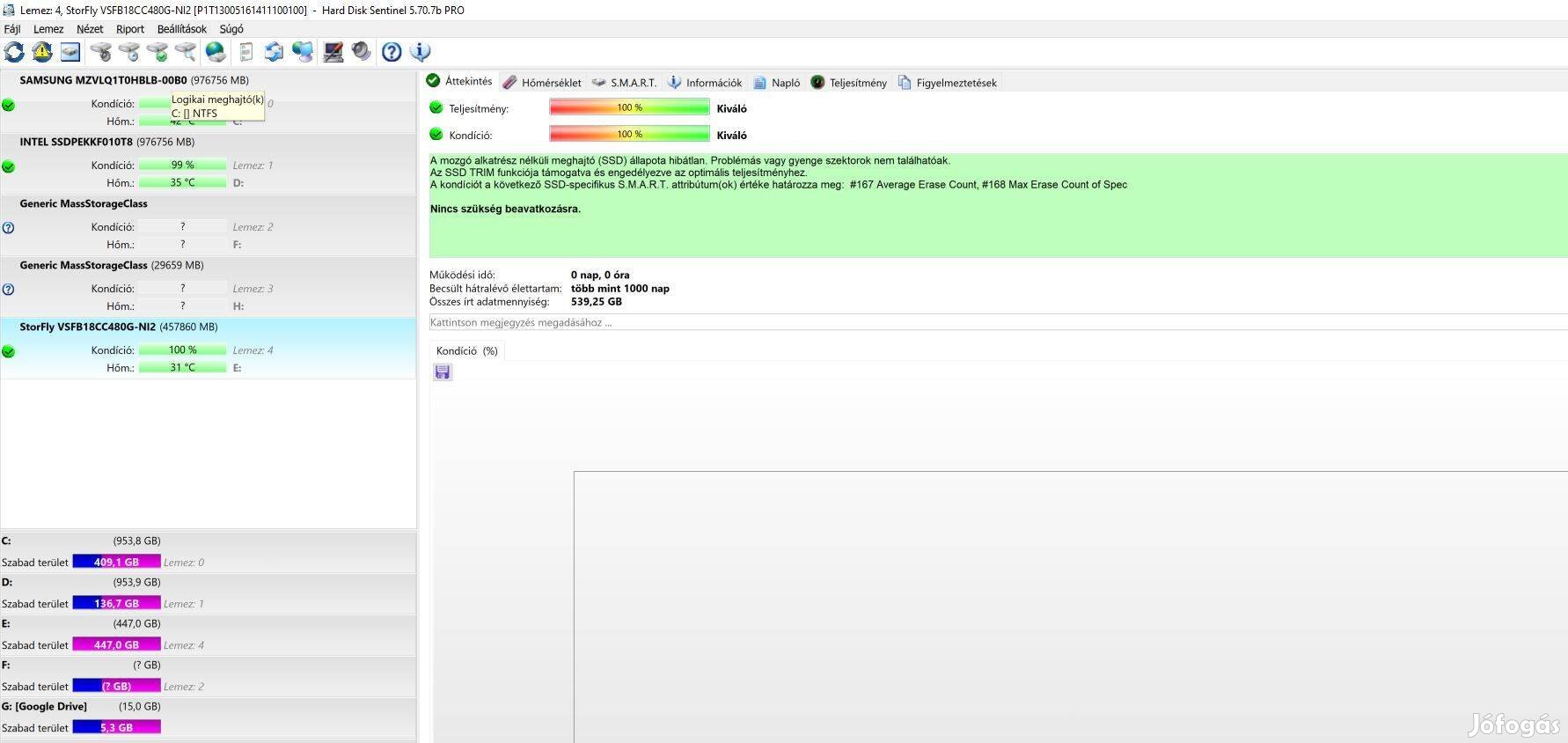Click the refresh arrows toolbar icon
The image size is (1568, 743).
click(x=14, y=52)
